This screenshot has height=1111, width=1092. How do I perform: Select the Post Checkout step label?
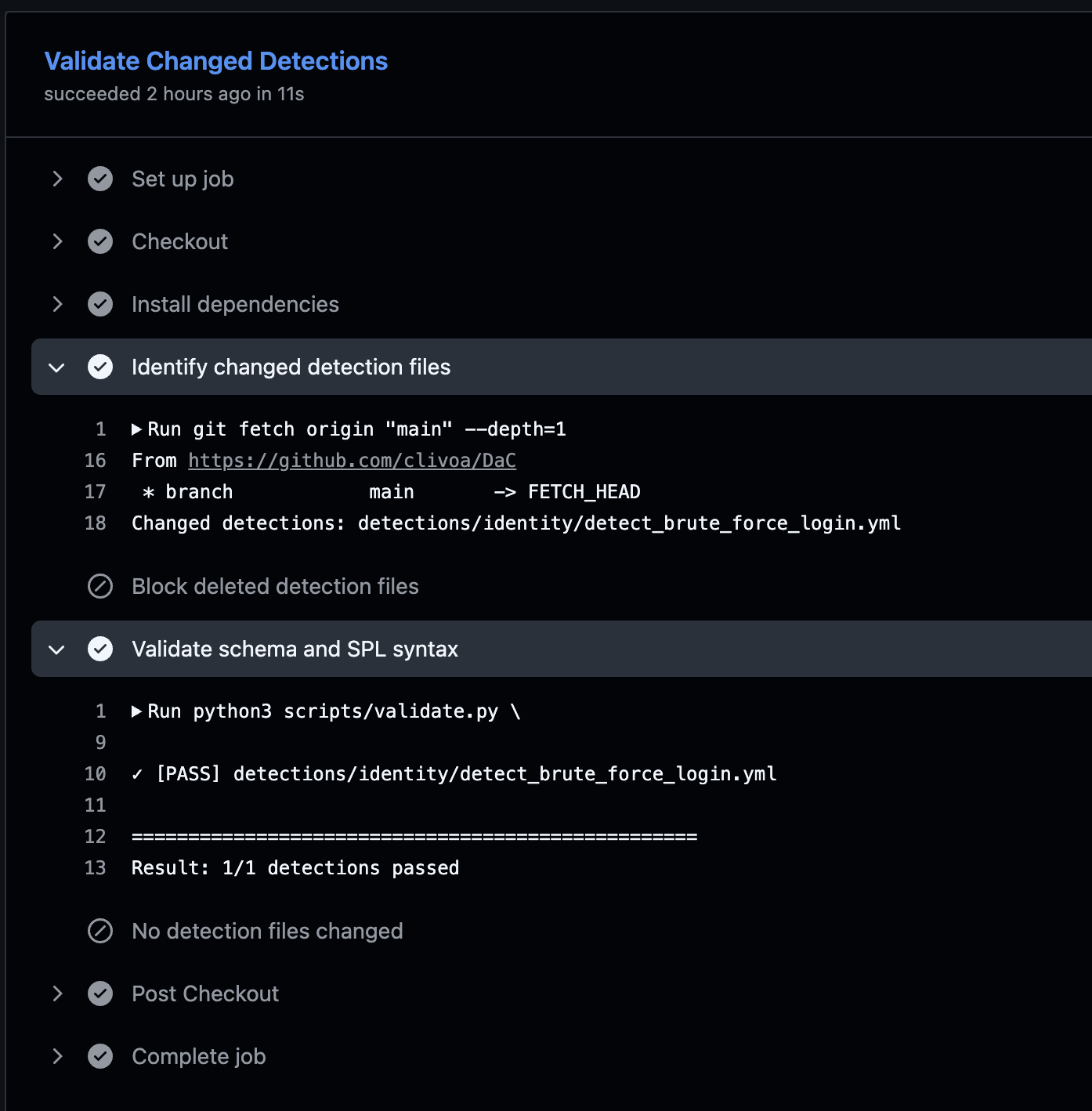[205, 993]
